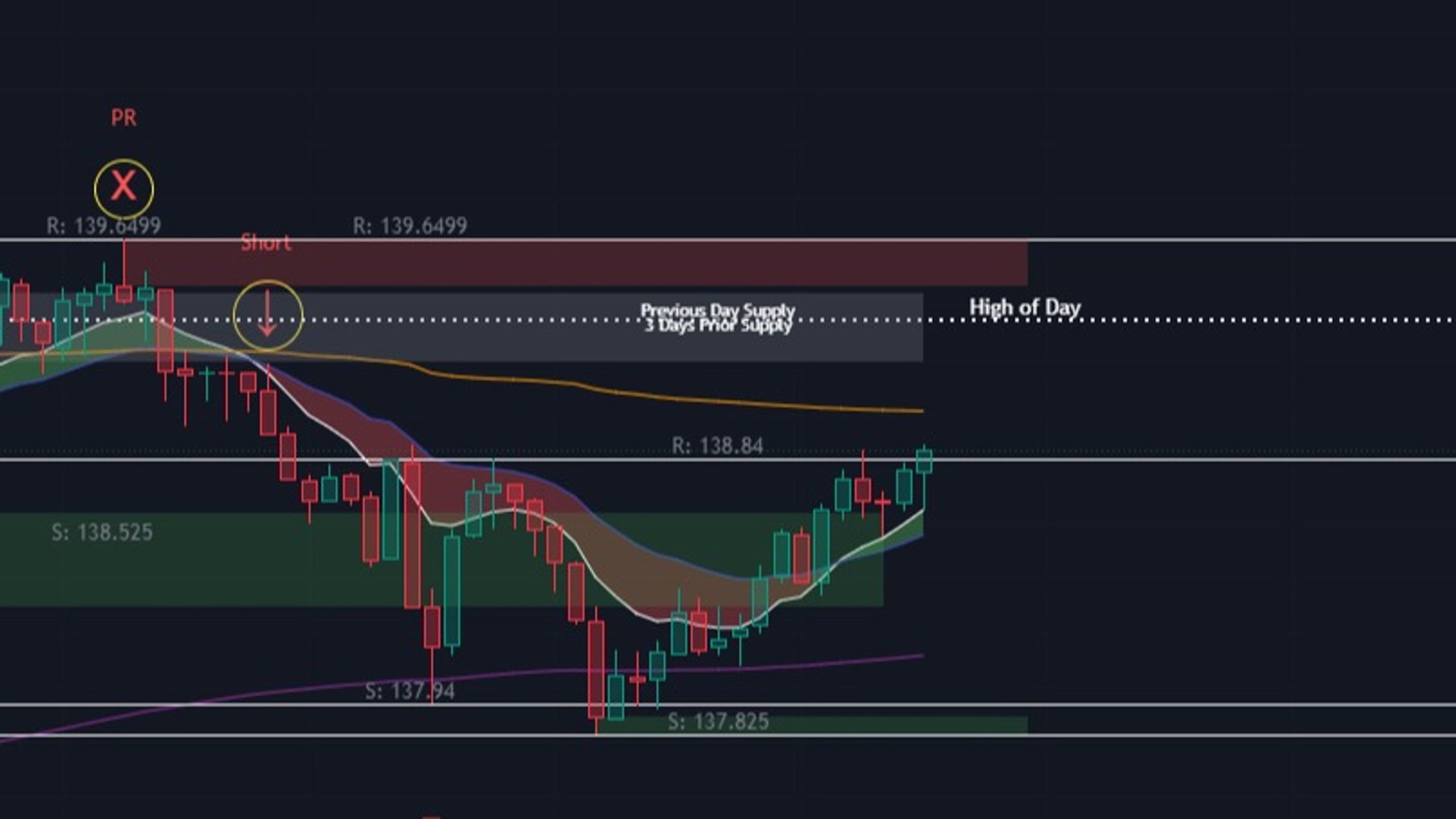The width and height of the screenshot is (1456, 819).
Task: Click the large green support zone near S: 138.525
Action: point(441,560)
